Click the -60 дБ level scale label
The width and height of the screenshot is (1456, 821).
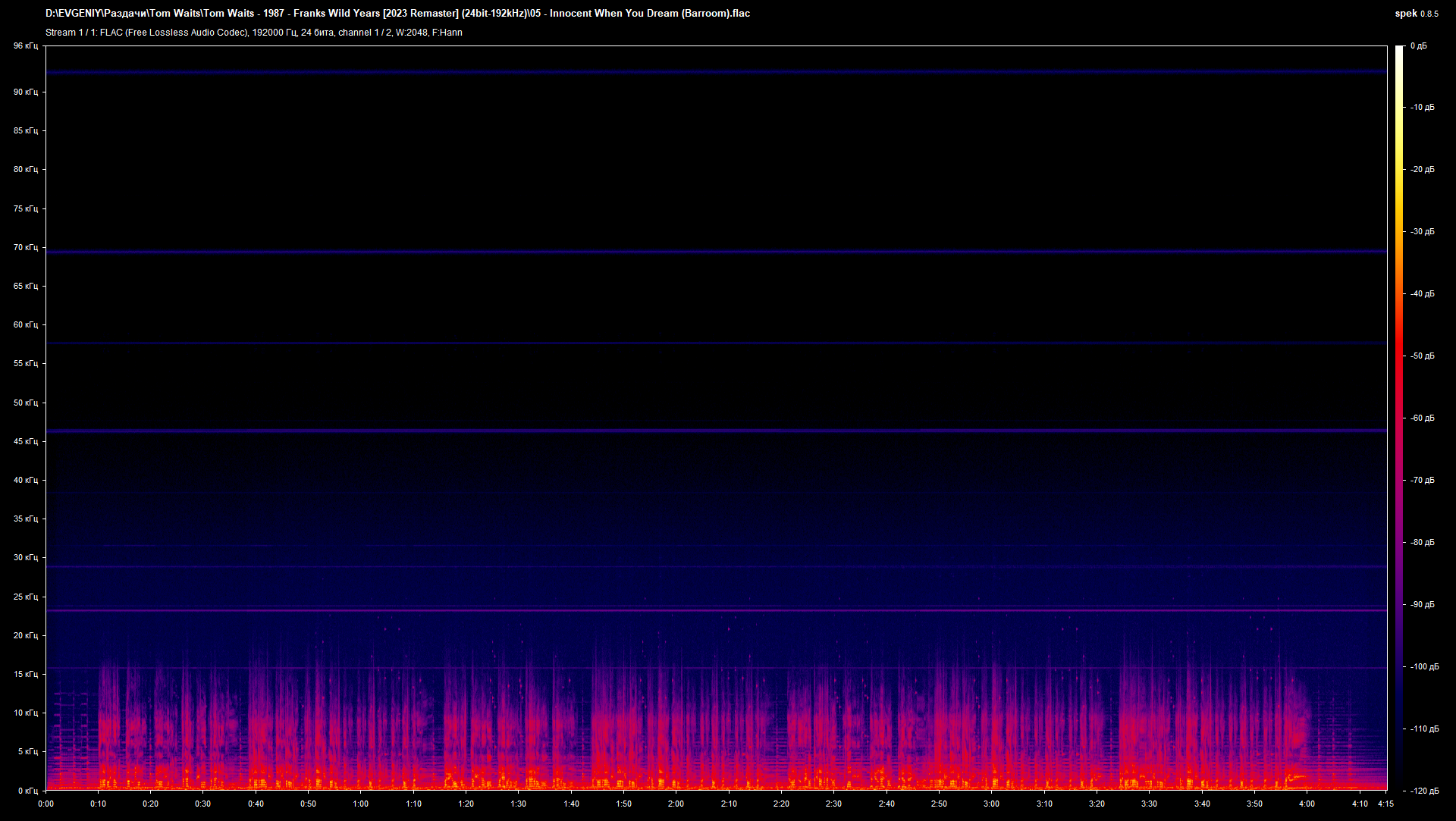click(1423, 418)
